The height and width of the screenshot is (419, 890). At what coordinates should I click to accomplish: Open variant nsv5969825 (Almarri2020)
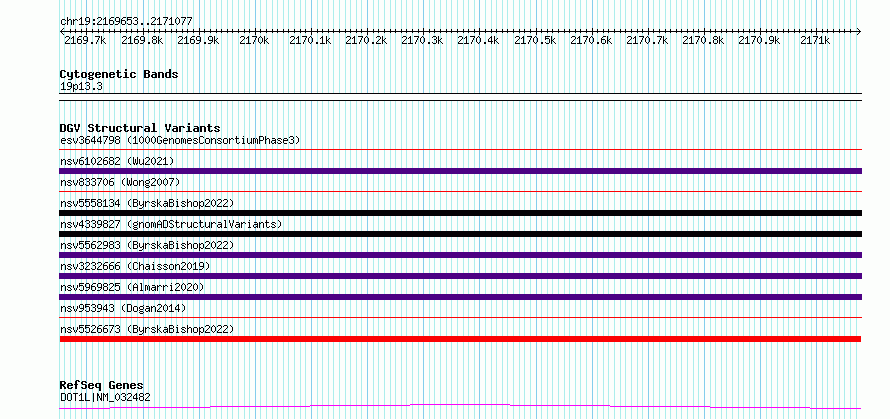pyautogui.click(x=132, y=287)
